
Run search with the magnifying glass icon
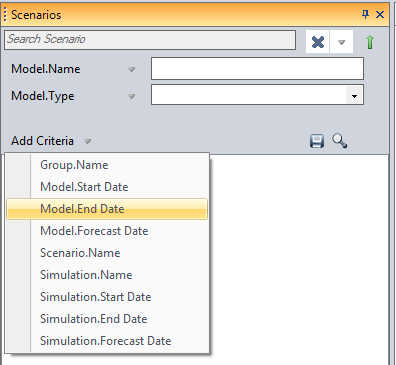coord(340,141)
